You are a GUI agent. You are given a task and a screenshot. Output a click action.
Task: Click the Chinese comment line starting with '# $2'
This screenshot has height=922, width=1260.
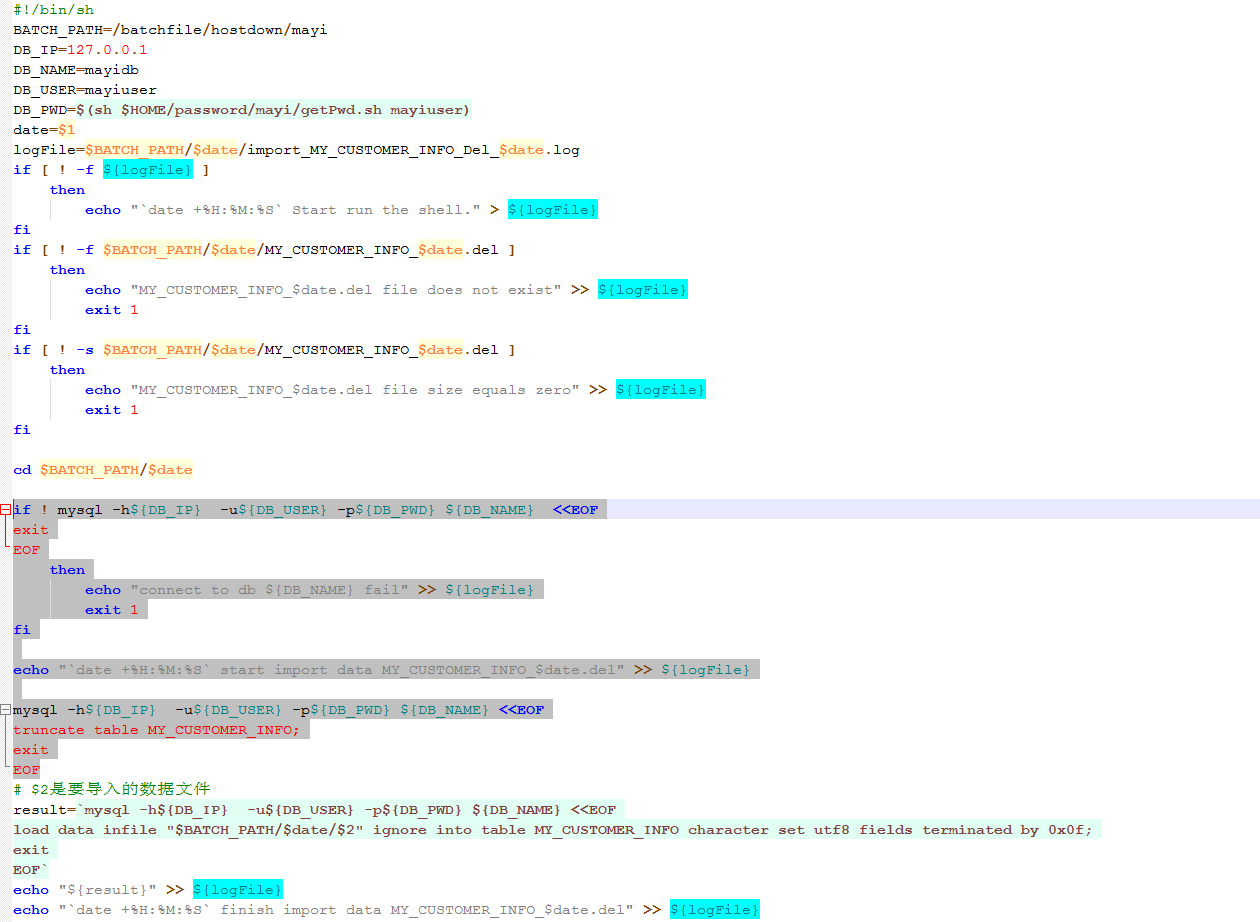[x=112, y=790]
